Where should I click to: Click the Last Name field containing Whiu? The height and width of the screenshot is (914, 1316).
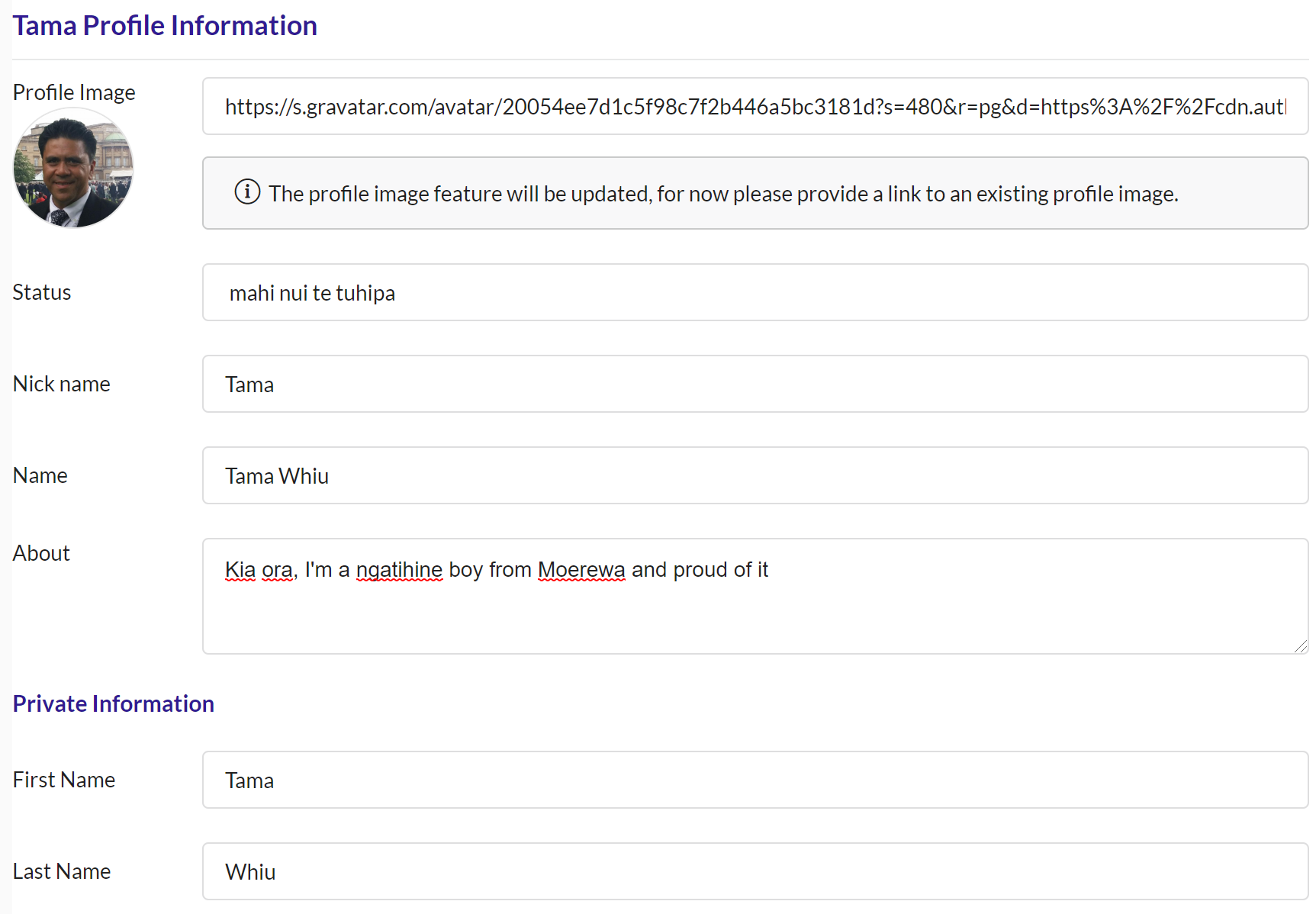pos(755,871)
